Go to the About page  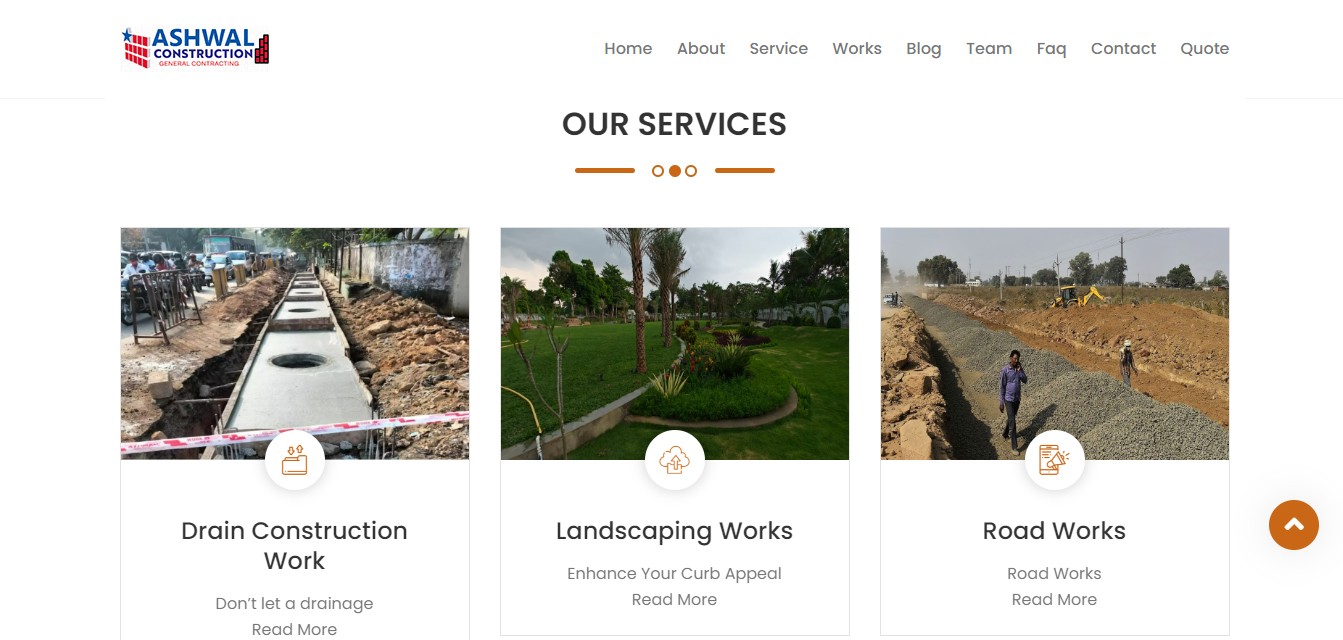pyautogui.click(x=701, y=48)
